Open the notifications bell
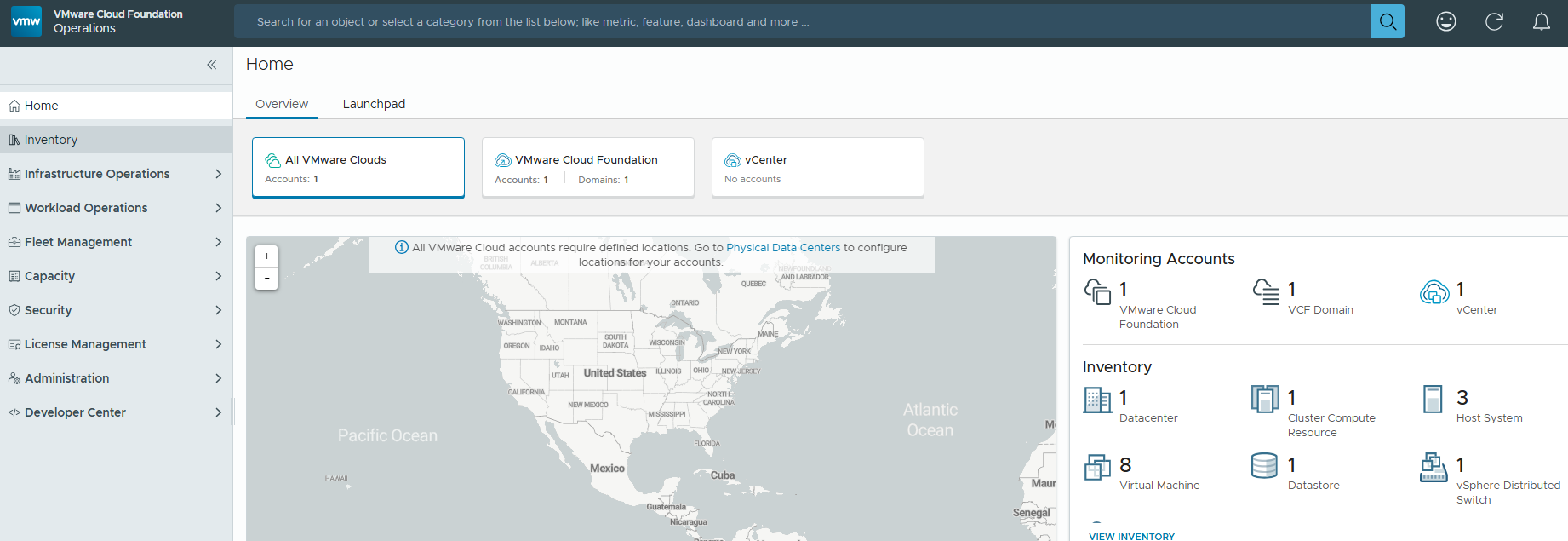 pos(1542,21)
